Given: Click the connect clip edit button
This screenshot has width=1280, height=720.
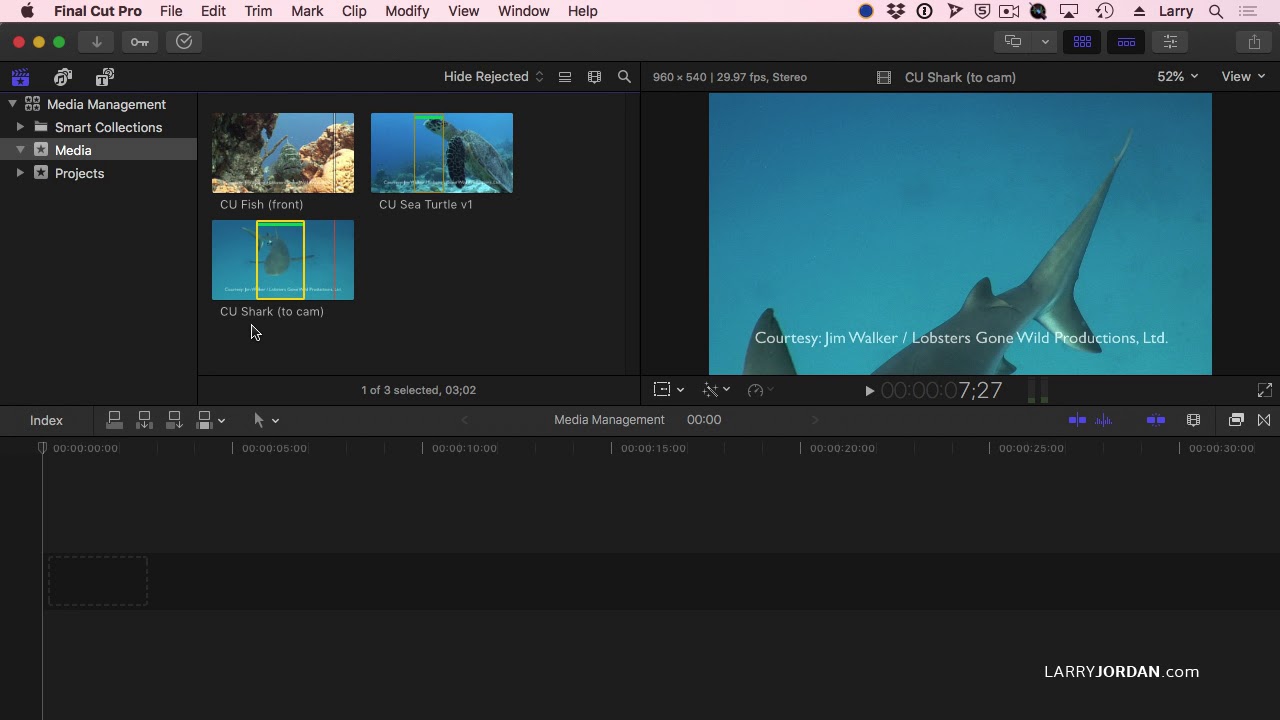Looking at the screenshot, I should 115,420.
